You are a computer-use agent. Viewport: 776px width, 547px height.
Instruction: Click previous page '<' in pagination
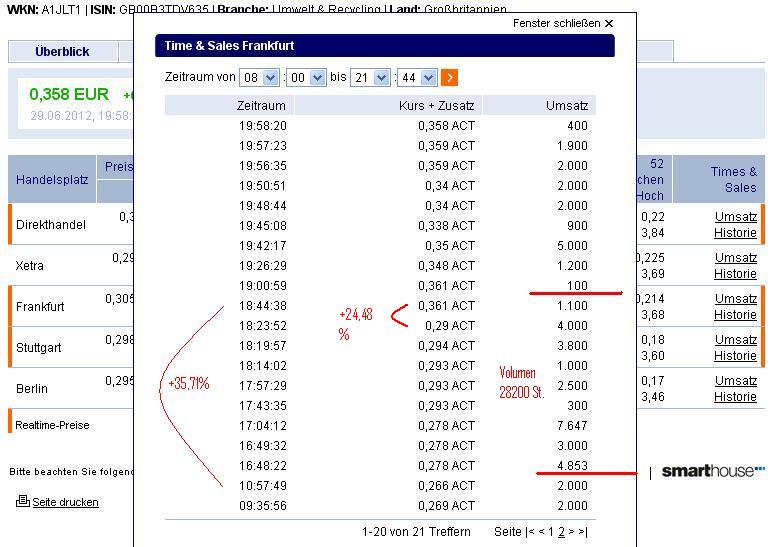pos(541,532)
